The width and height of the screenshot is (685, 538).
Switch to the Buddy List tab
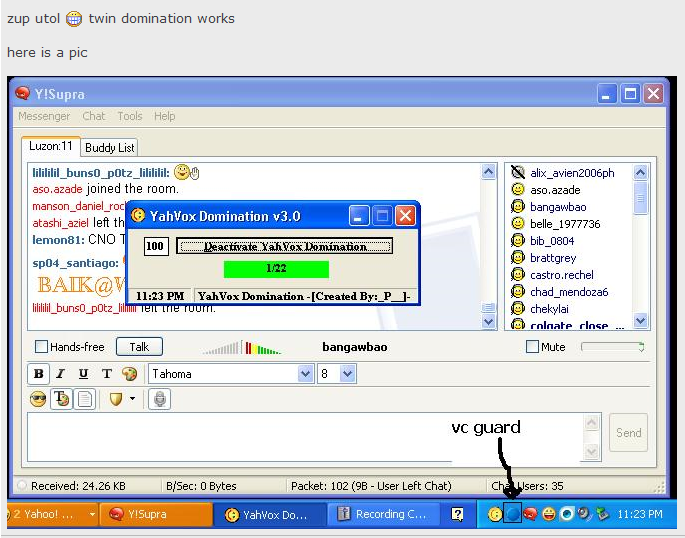109,147
